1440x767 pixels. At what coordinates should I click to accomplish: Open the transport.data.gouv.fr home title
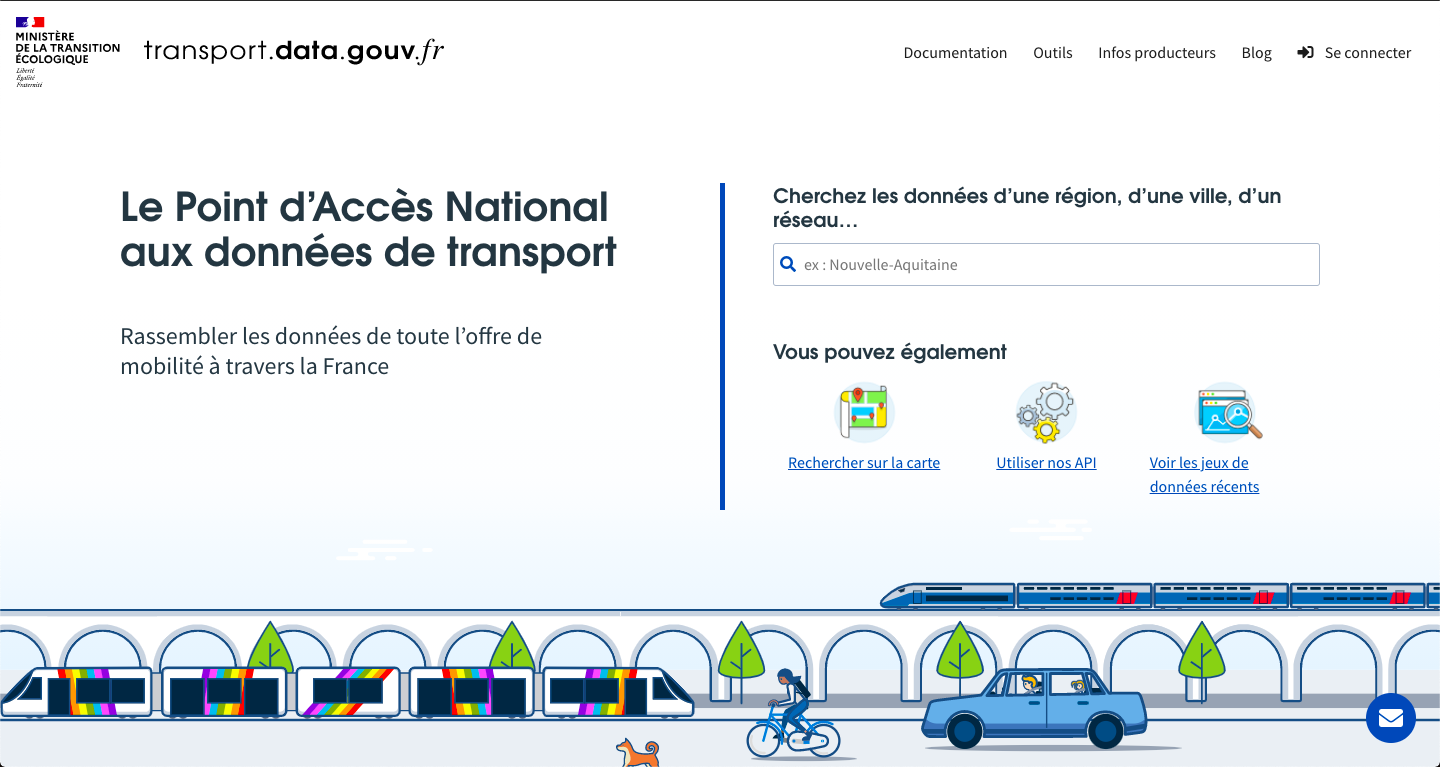click(x=294, y=51)
